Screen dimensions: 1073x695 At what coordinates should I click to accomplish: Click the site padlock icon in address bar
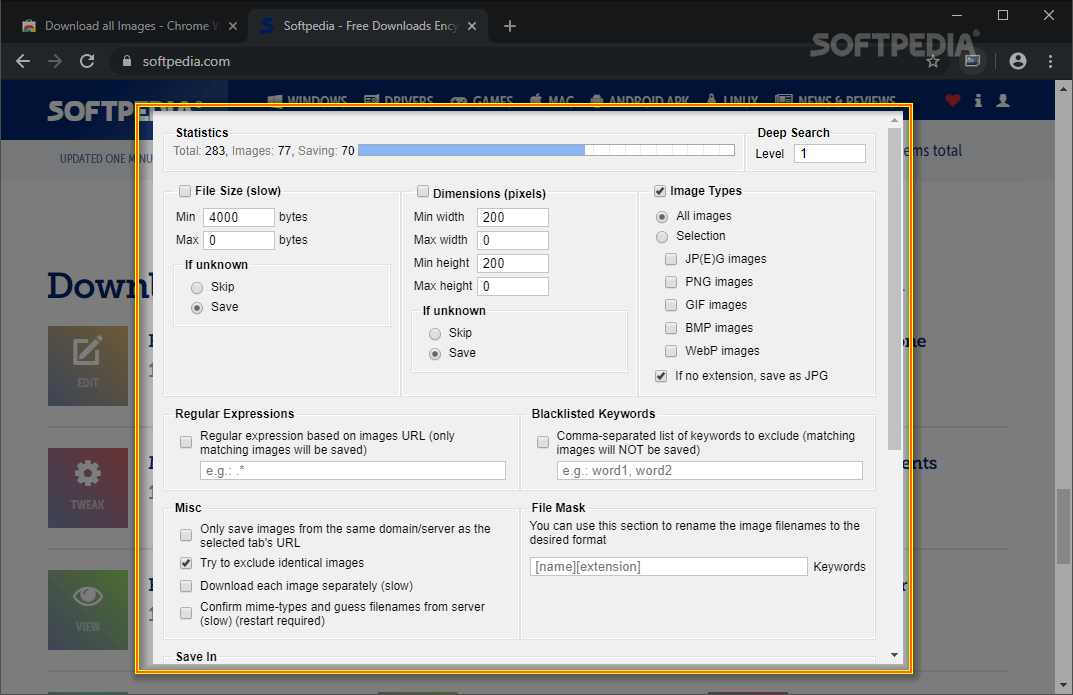coord(127,62)
